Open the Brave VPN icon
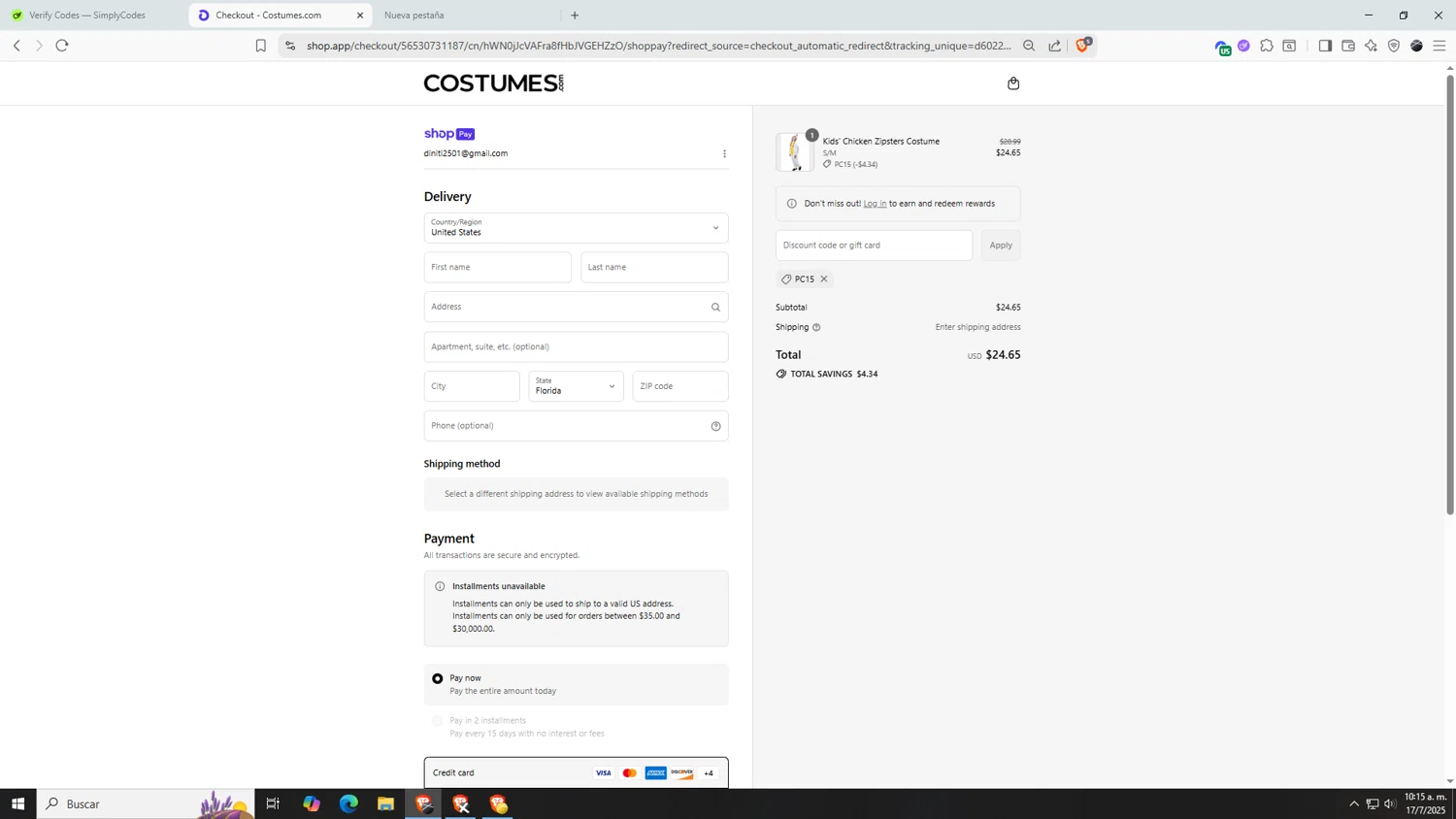The height and width of the screenshot is (819, 1456). tap(1394, 46)
